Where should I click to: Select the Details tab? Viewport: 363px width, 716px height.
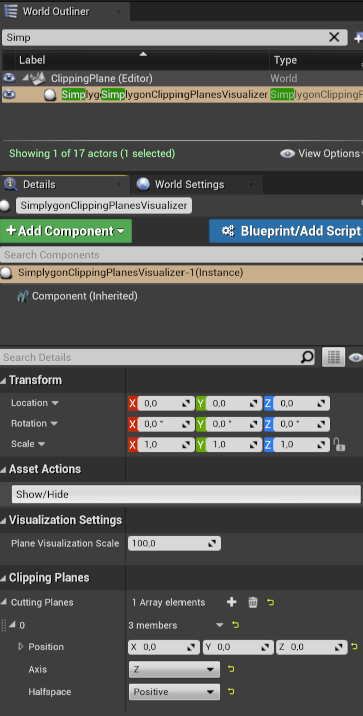coord(39,184)
